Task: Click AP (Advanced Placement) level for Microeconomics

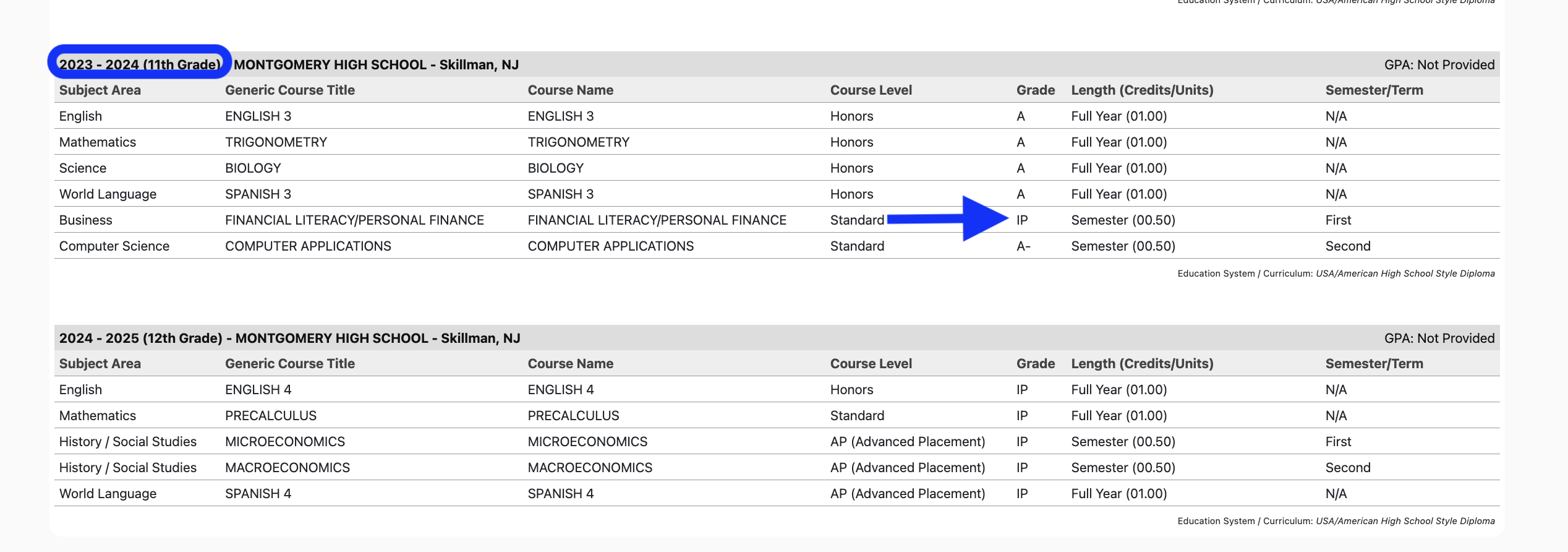Action: pos(907,442)
